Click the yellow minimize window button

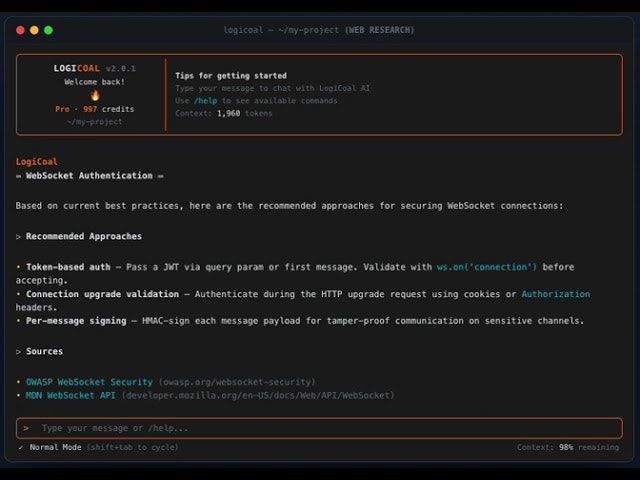(34, 30)
